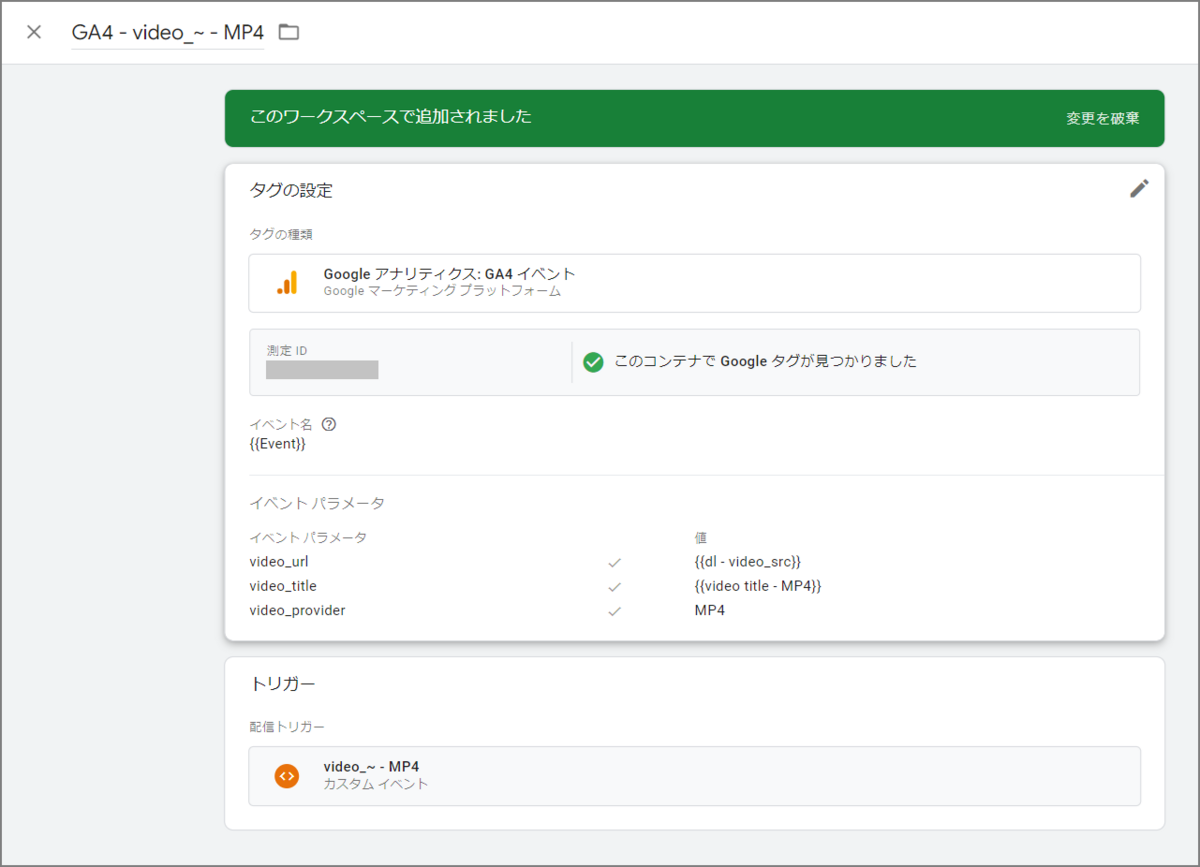Viewport: 1200px width, 867px height.
Task: Rename the tag title GA4 - video_~ - MP4
Action: point(168,32)
